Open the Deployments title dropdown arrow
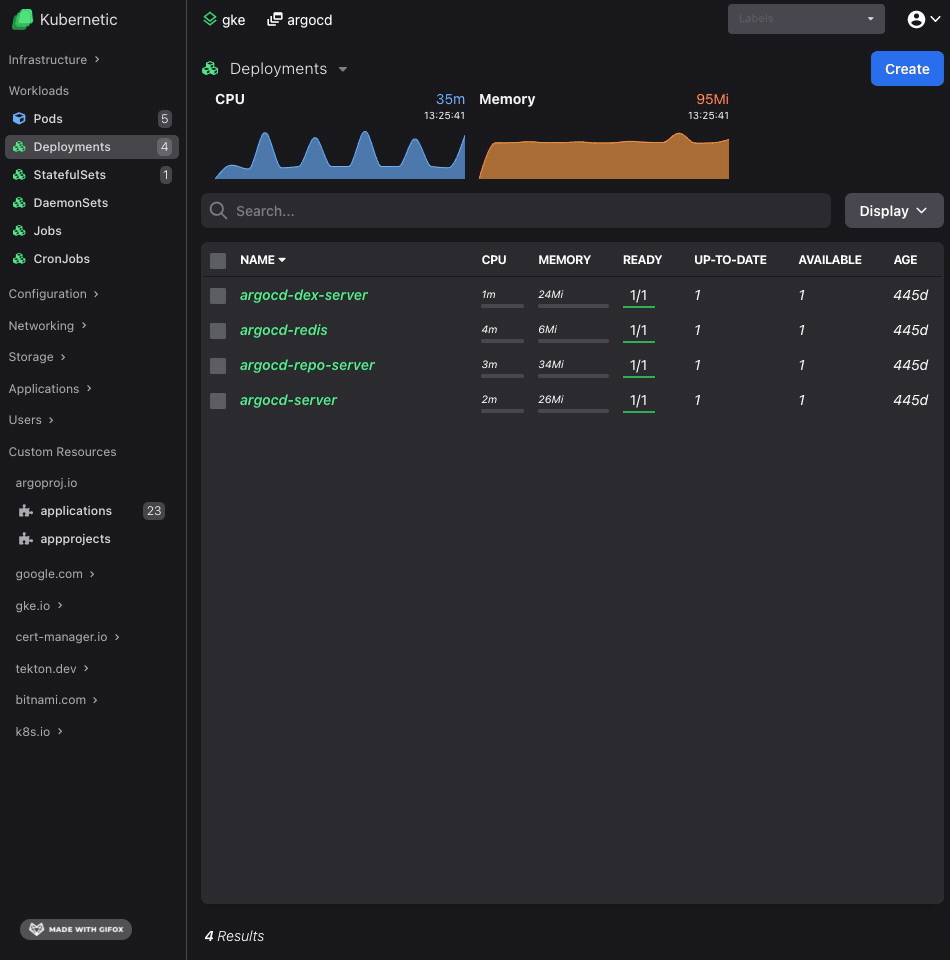Screen dimensions: 950x960 (x=343, y=69)
